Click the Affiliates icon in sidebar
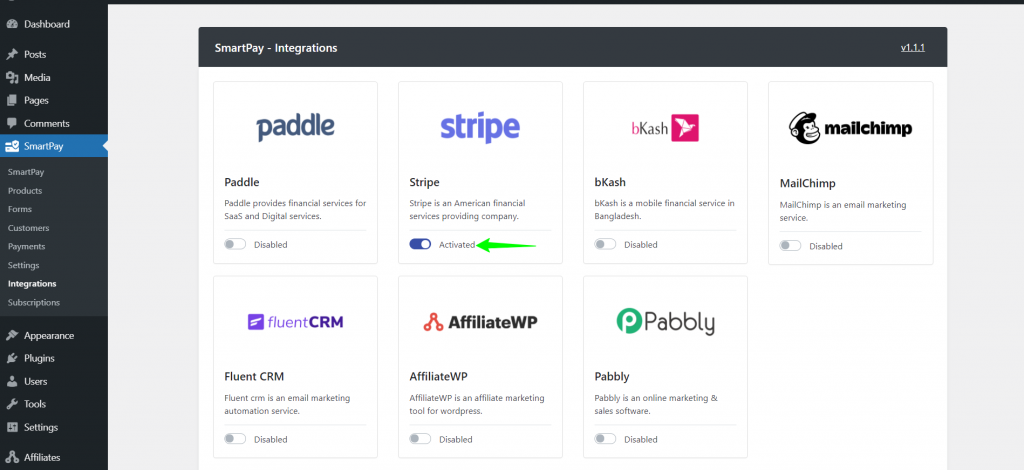 pyautogui.click(x=12, y=458)
